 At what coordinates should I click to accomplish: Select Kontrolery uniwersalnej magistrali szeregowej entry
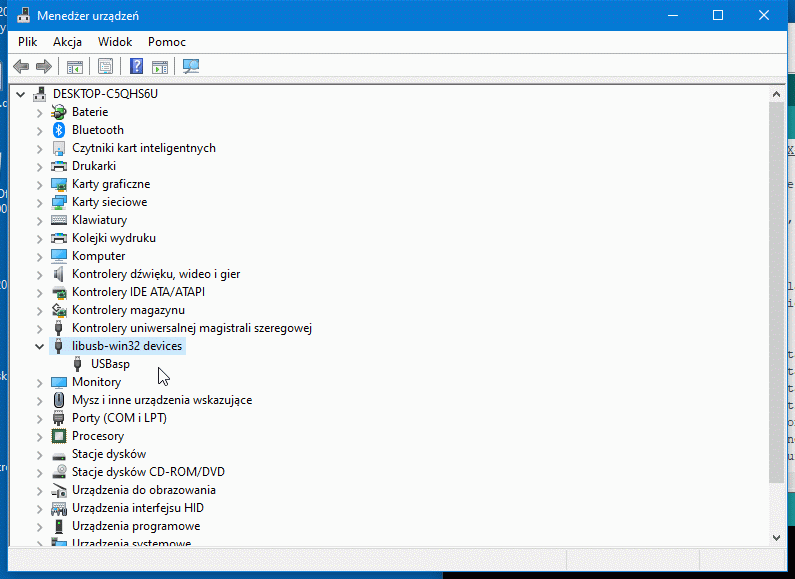(x=192, y=328)
